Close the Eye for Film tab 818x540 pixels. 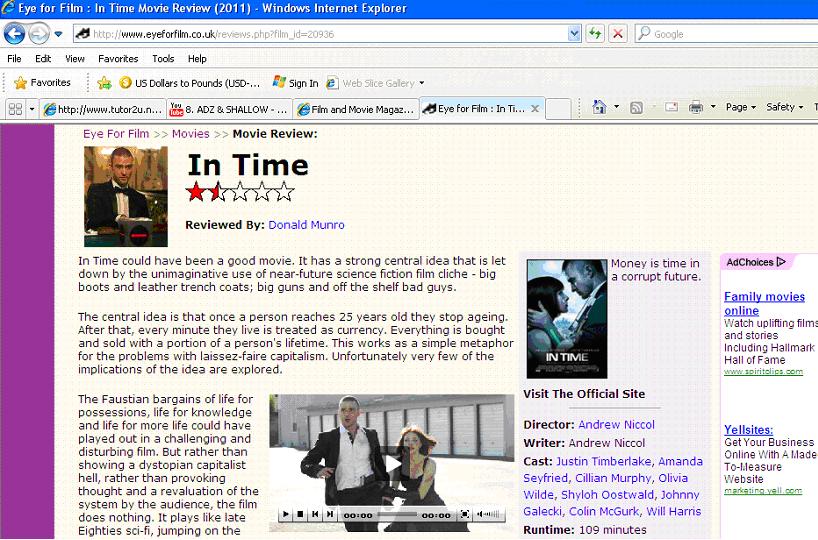535,109
